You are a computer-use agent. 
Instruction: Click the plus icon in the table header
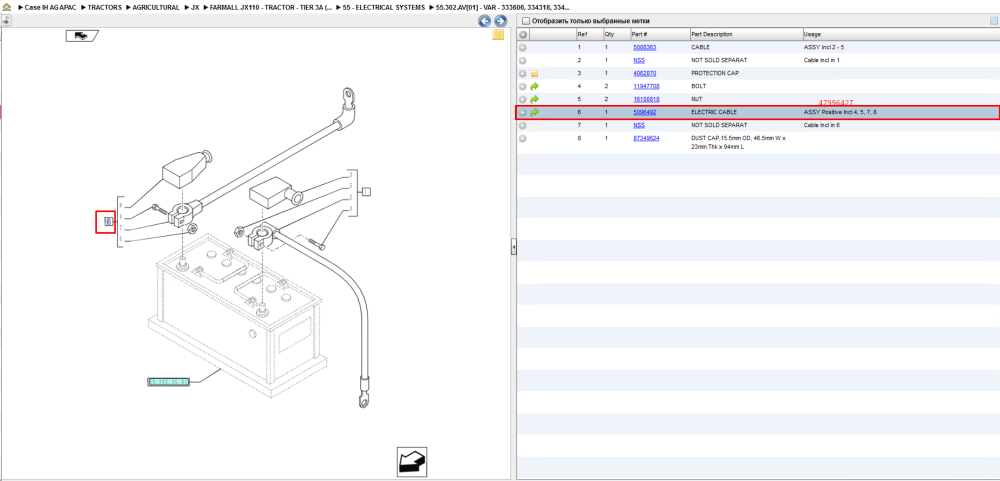pos(522,34)
